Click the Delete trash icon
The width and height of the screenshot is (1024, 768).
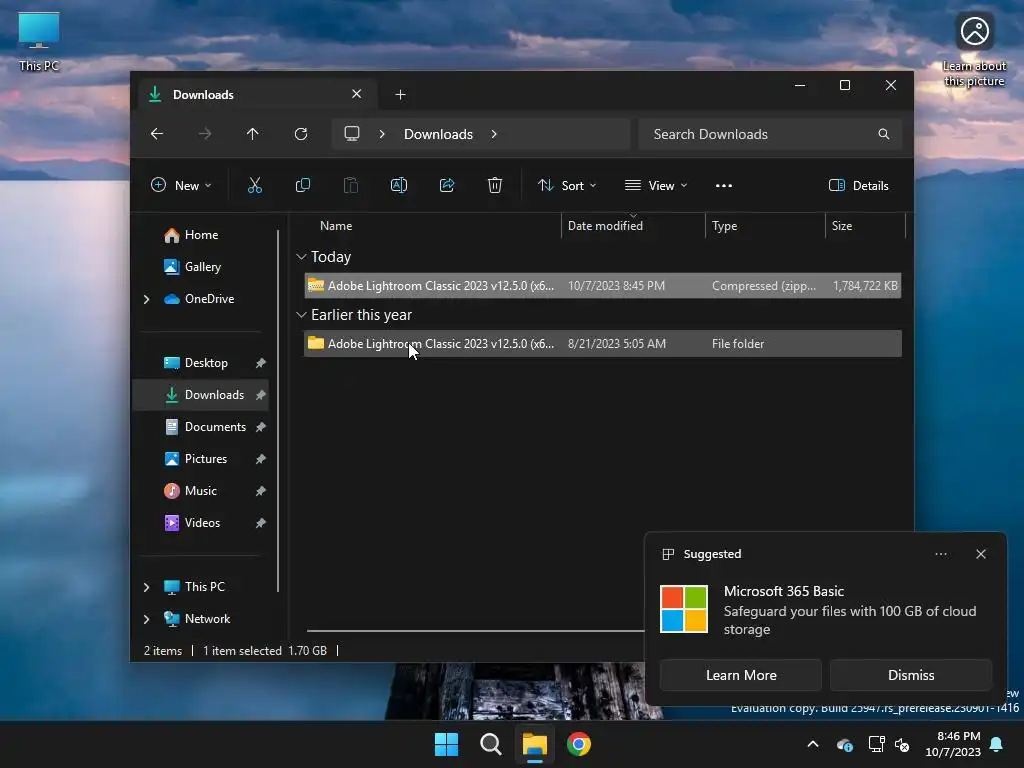(x=495, y=185)
